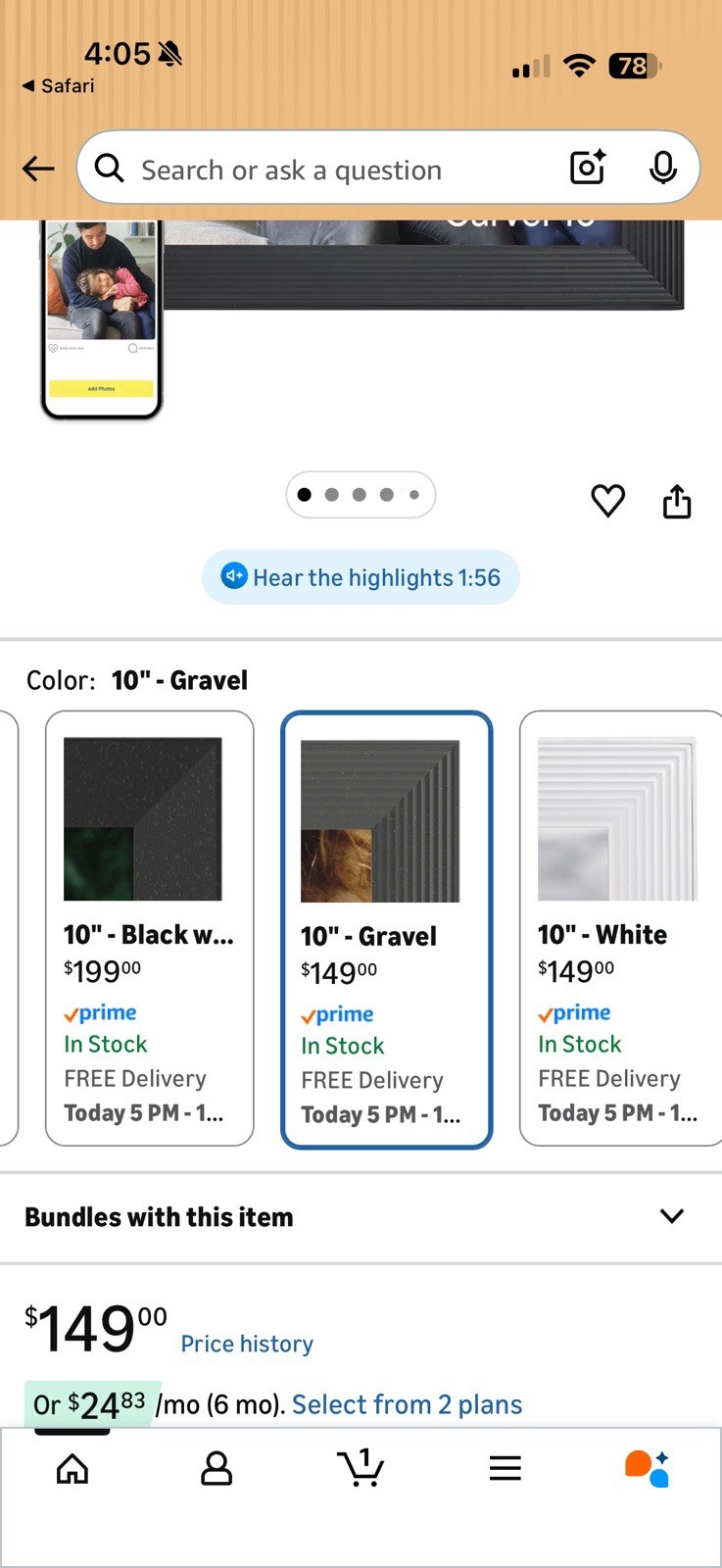Open the Rufus AI assistant tab

[647, 1468]
